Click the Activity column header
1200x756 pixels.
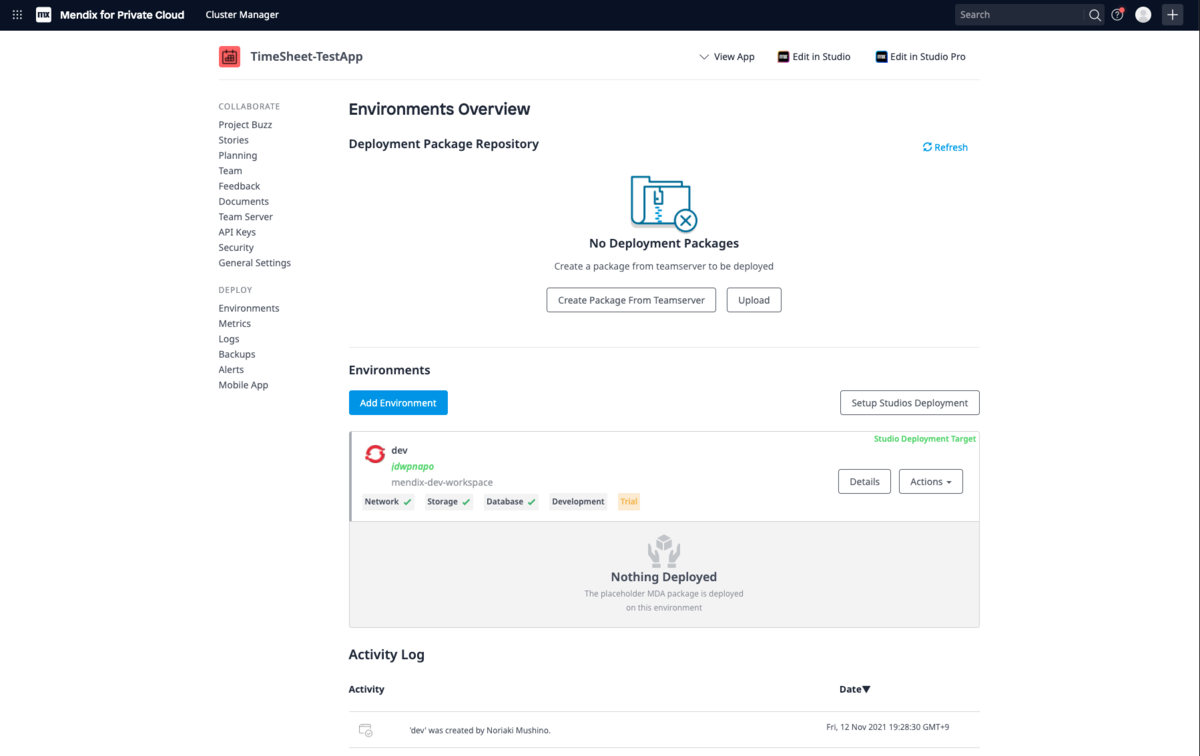click(x=366, y=689)
